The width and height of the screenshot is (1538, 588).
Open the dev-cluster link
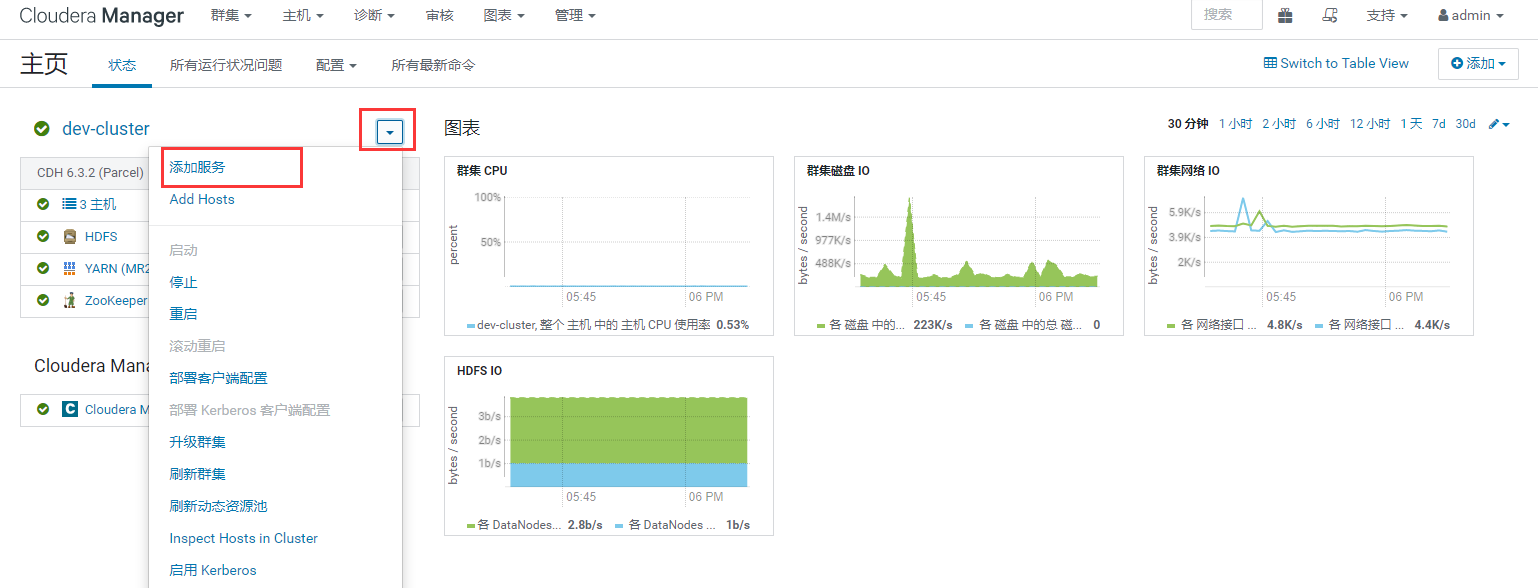106,128
